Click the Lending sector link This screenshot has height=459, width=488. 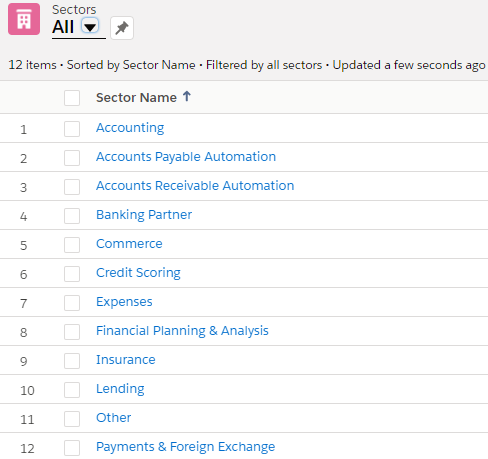[x=120, y=389]
